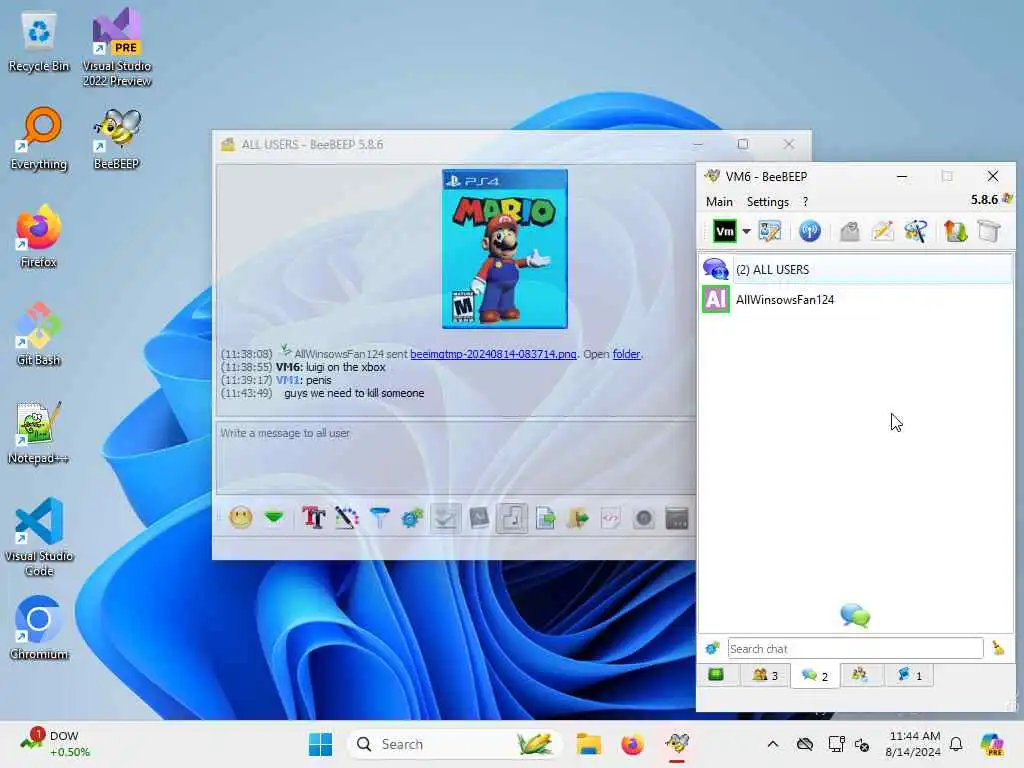Click the Write a message to all user box
Screen dimensions: 1024x768
pos(455,455)
